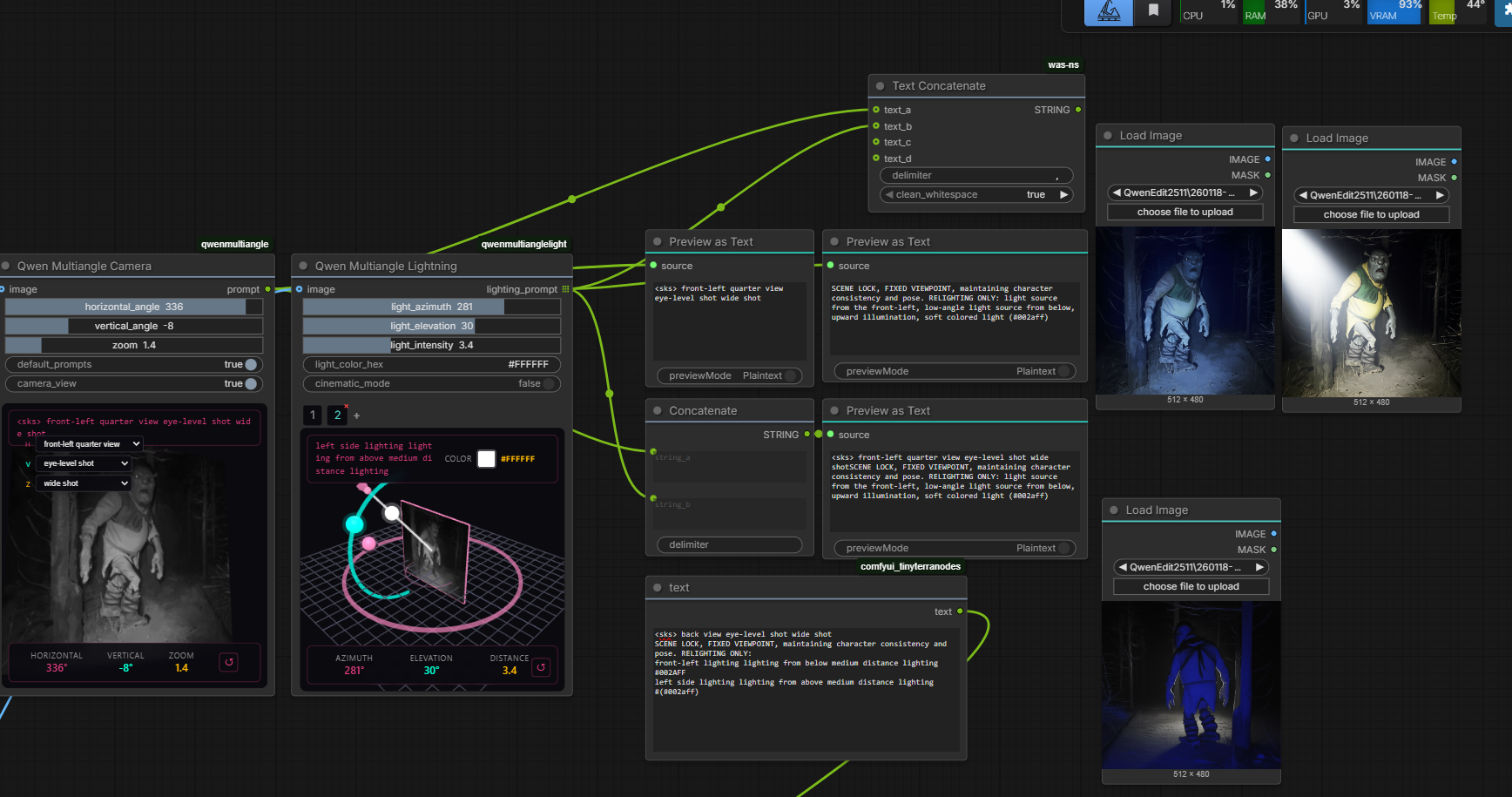Open the wide shot dropdown

click(84, 483)
